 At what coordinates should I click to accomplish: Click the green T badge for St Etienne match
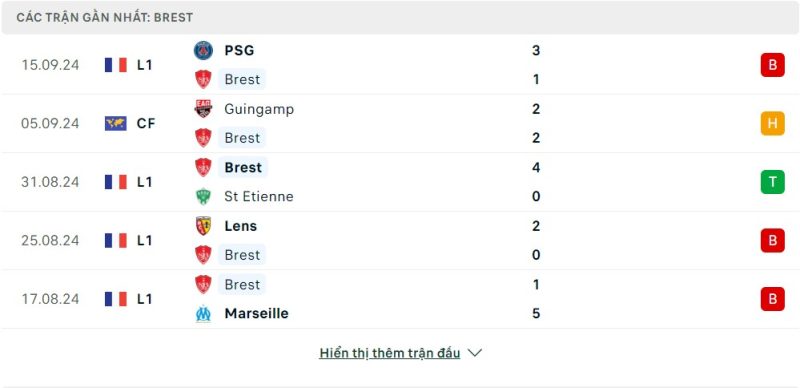tap(772, 182)
